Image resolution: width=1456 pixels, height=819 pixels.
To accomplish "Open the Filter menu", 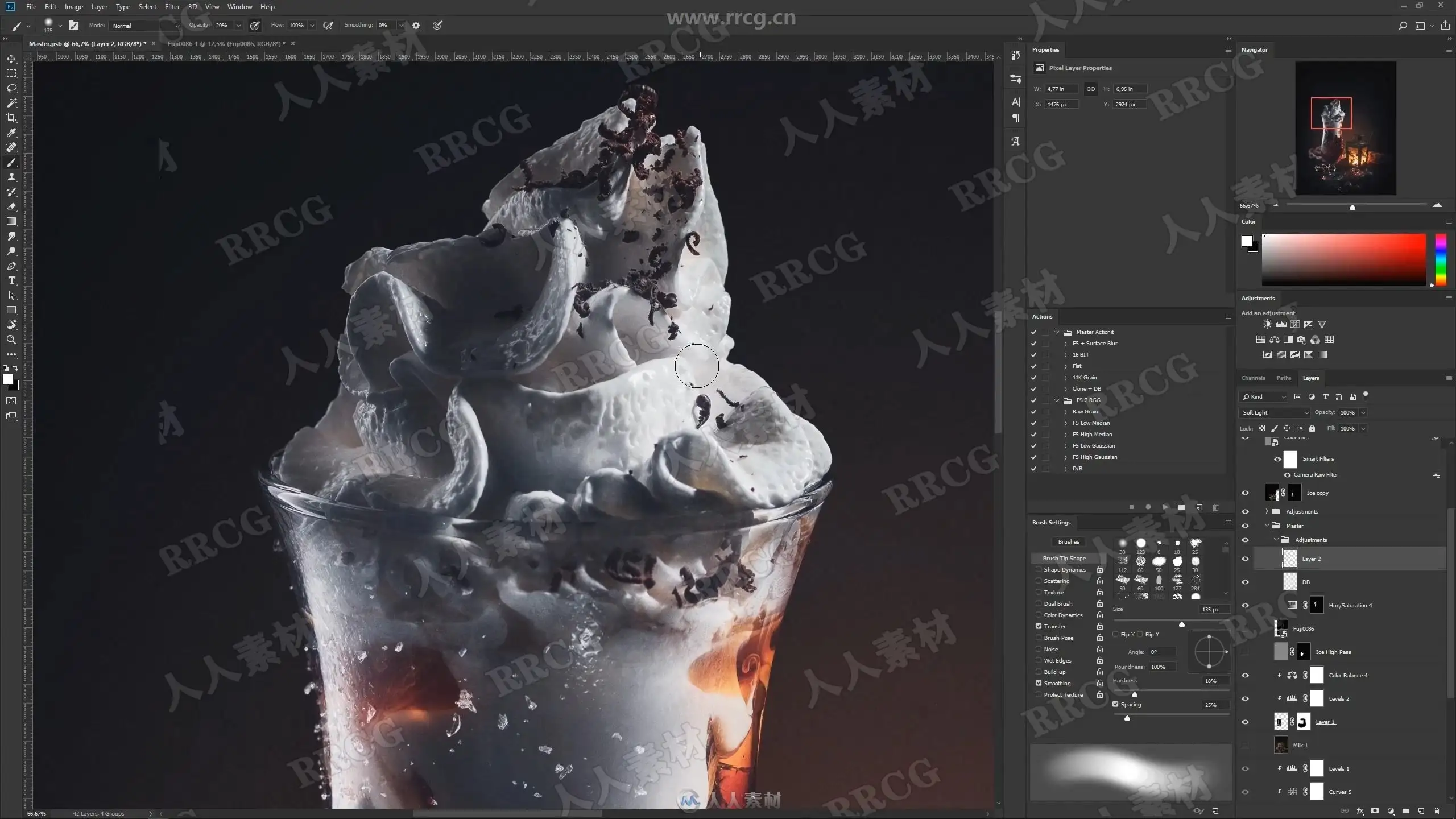I will coord(172,7).
